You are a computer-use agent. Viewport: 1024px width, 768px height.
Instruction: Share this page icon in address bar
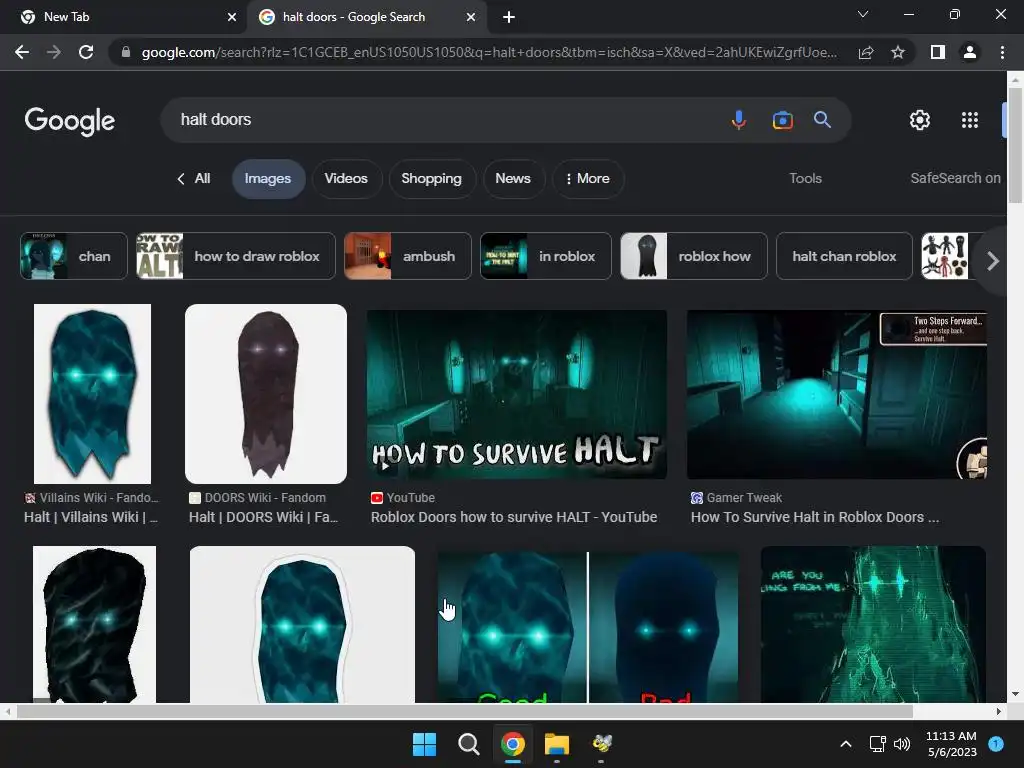point(866,52)
